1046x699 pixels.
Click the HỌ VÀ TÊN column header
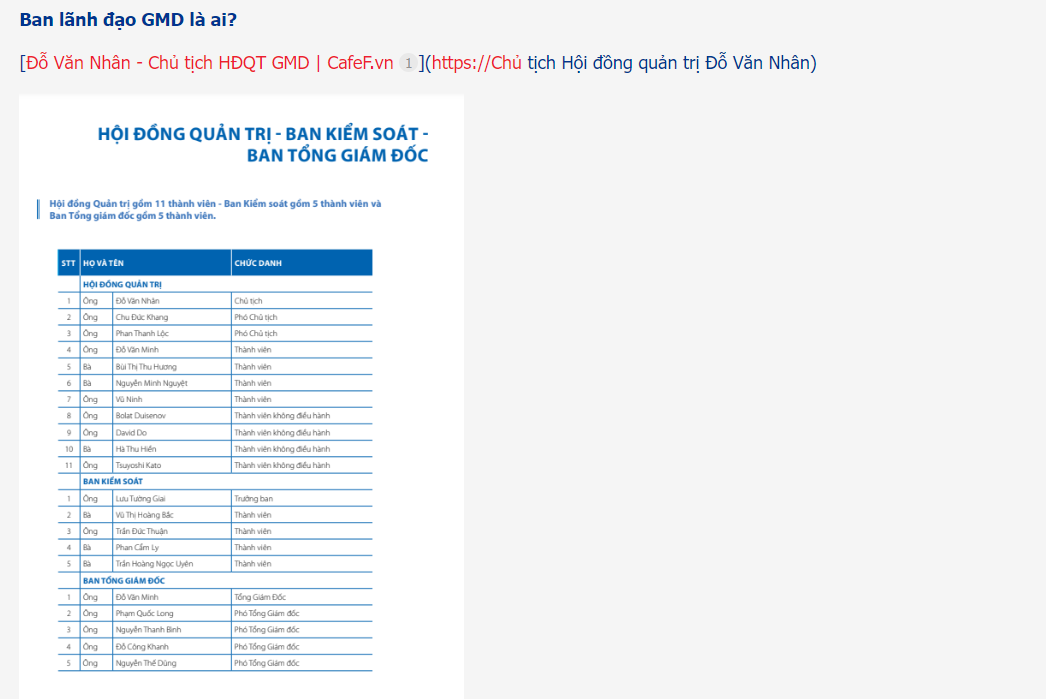155,263
